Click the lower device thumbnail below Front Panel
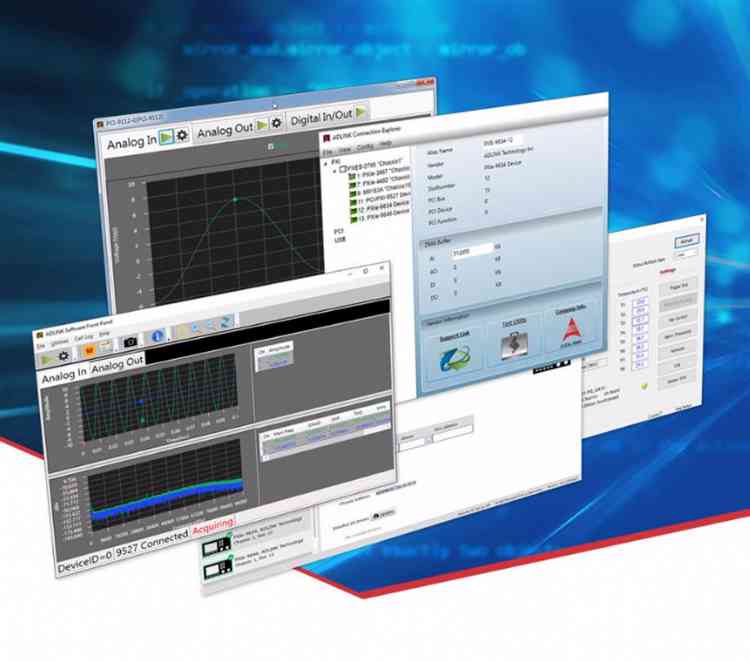 [218, 569]
